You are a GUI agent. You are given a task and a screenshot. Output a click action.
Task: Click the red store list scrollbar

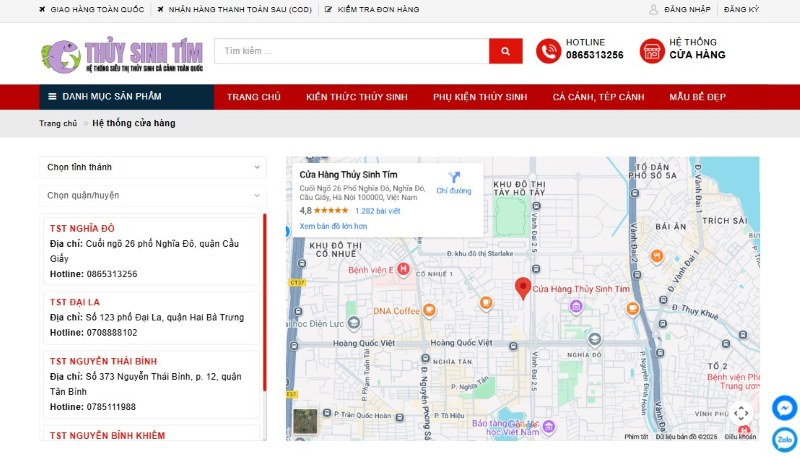[265, 302]
